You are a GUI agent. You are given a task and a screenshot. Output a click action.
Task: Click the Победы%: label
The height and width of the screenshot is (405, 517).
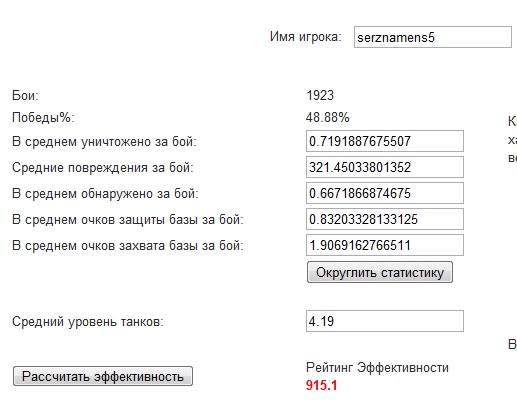coord(43,117)
